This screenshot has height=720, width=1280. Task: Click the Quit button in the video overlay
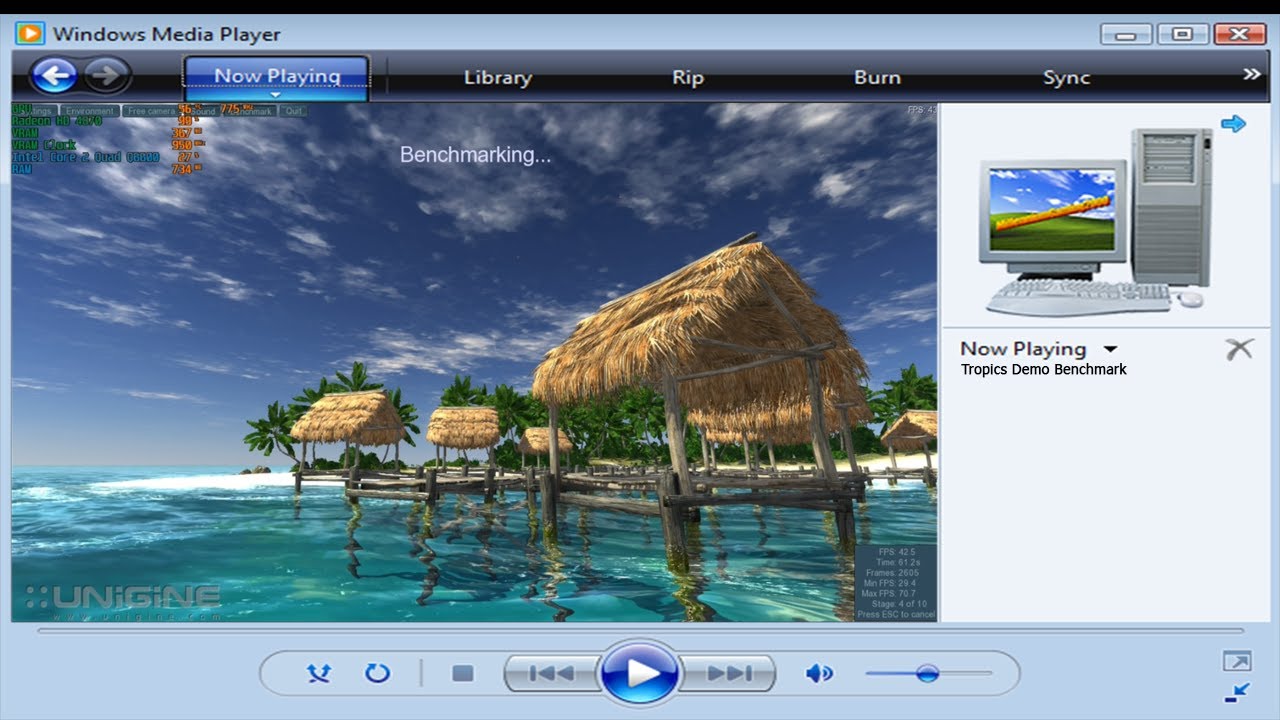293,111
